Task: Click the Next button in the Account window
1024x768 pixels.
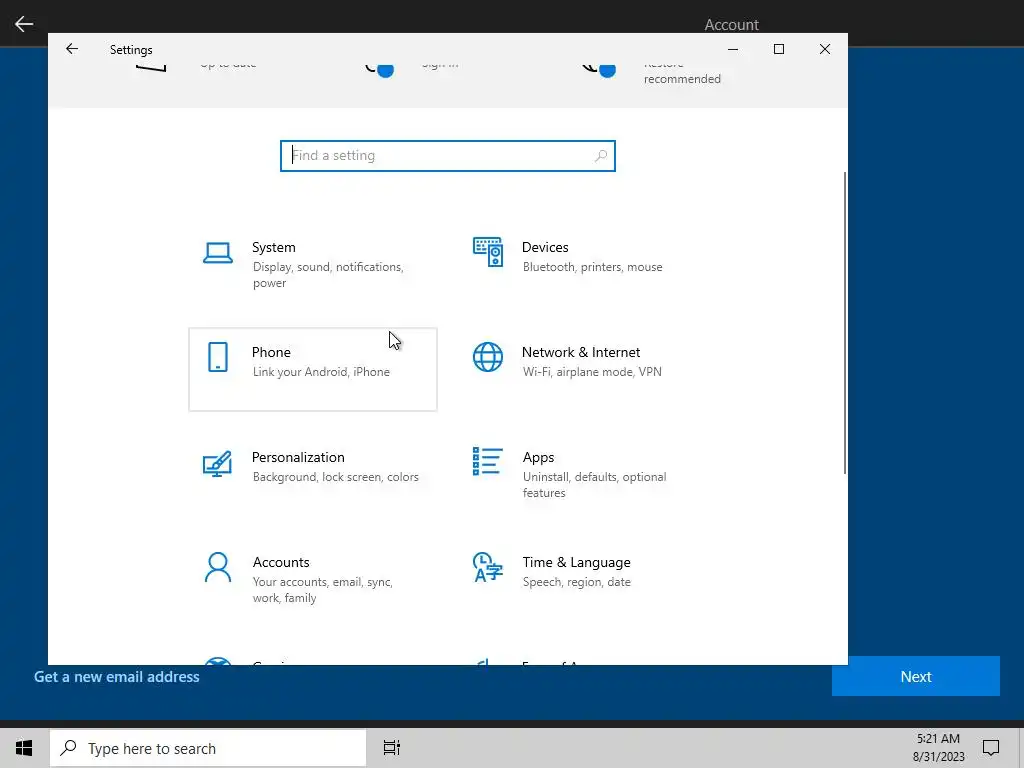Action: tap(916, 677)
